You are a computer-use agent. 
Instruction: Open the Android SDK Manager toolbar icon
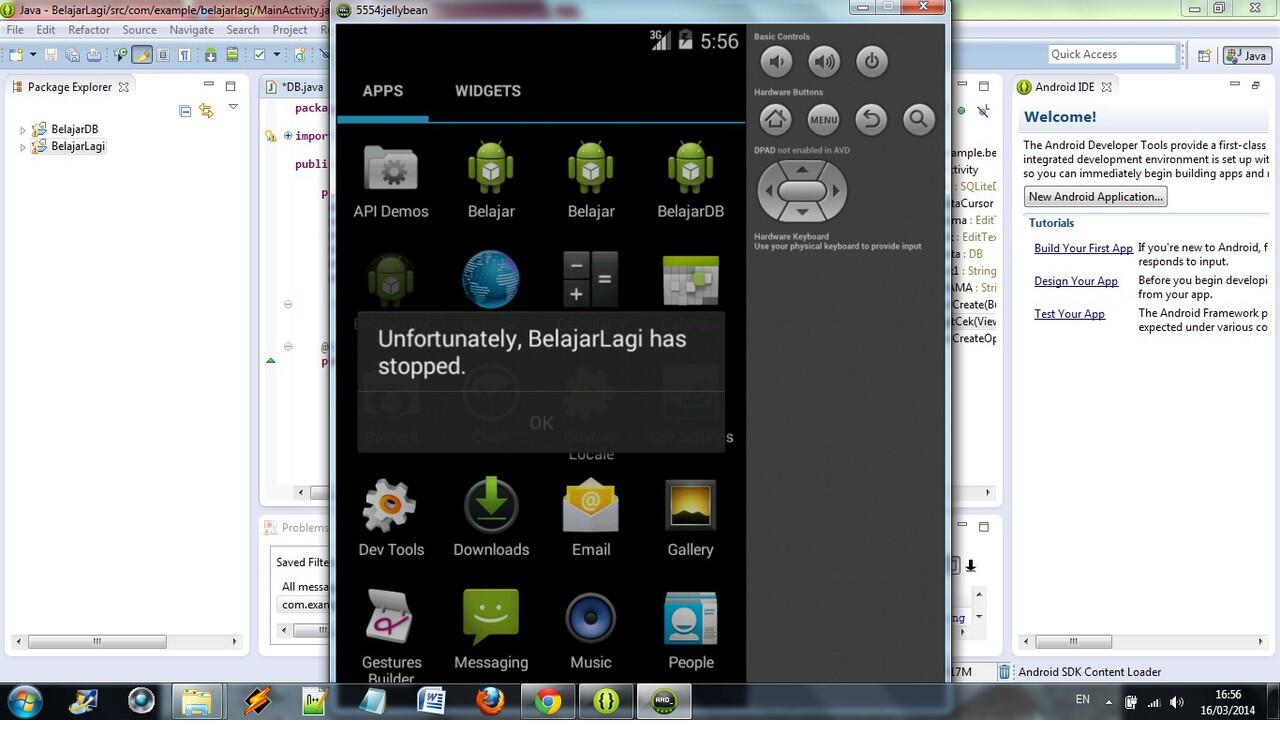pos(211,55)
